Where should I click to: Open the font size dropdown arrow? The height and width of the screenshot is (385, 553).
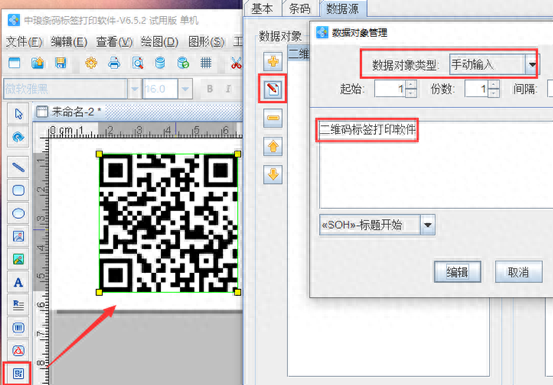(185, 89)
